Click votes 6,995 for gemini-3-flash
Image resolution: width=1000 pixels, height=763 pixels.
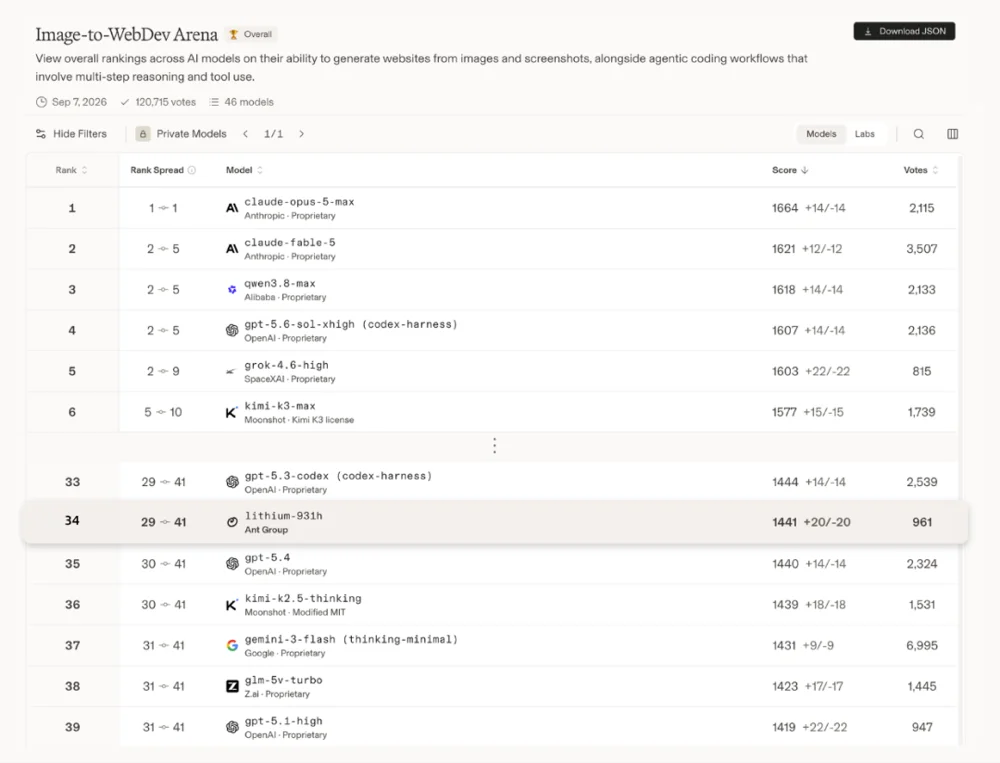pos(922,646)
